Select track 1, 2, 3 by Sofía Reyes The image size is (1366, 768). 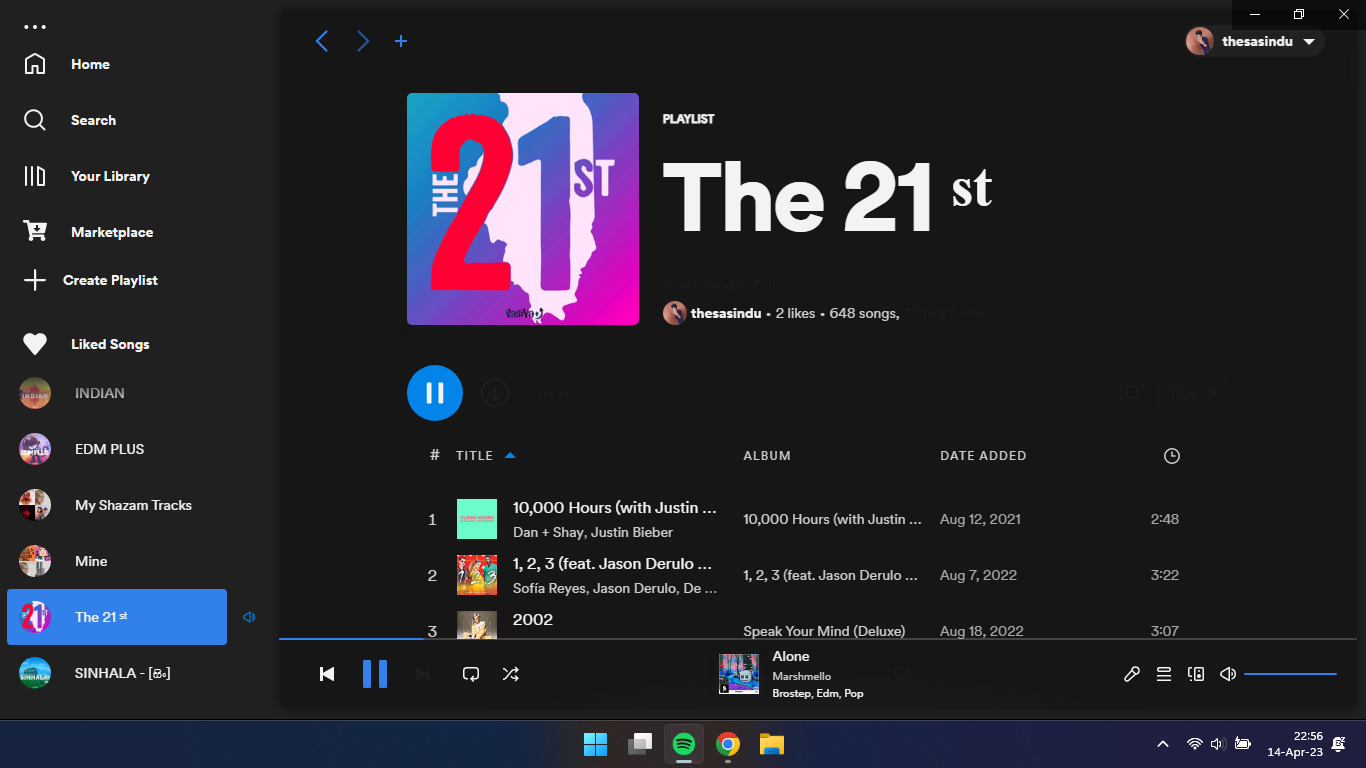[x=612, y=563]
